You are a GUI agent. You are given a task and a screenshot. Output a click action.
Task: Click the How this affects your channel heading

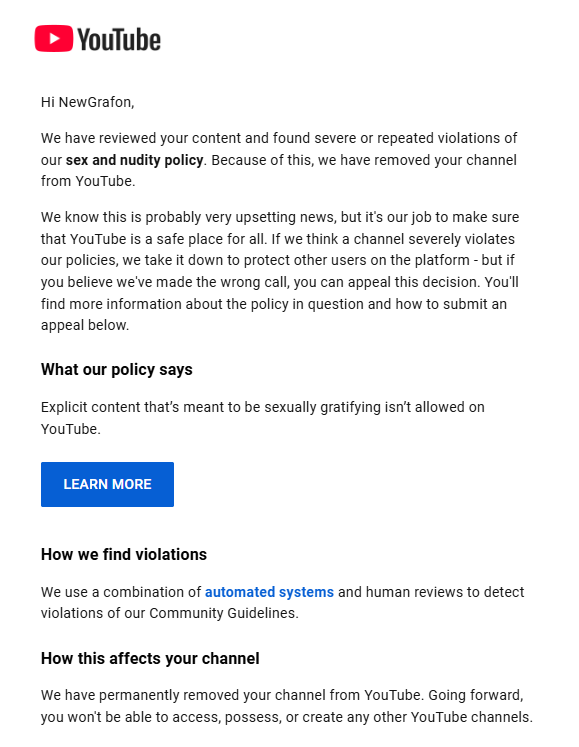coord(150,658)
